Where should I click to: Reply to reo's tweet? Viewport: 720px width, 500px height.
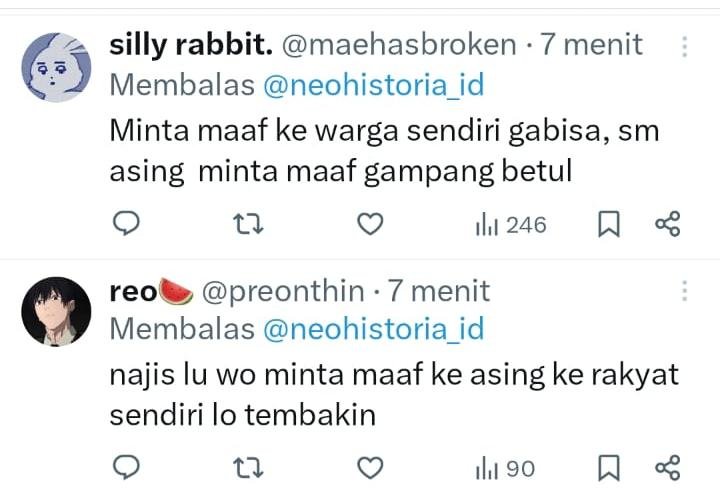point(124,467)
